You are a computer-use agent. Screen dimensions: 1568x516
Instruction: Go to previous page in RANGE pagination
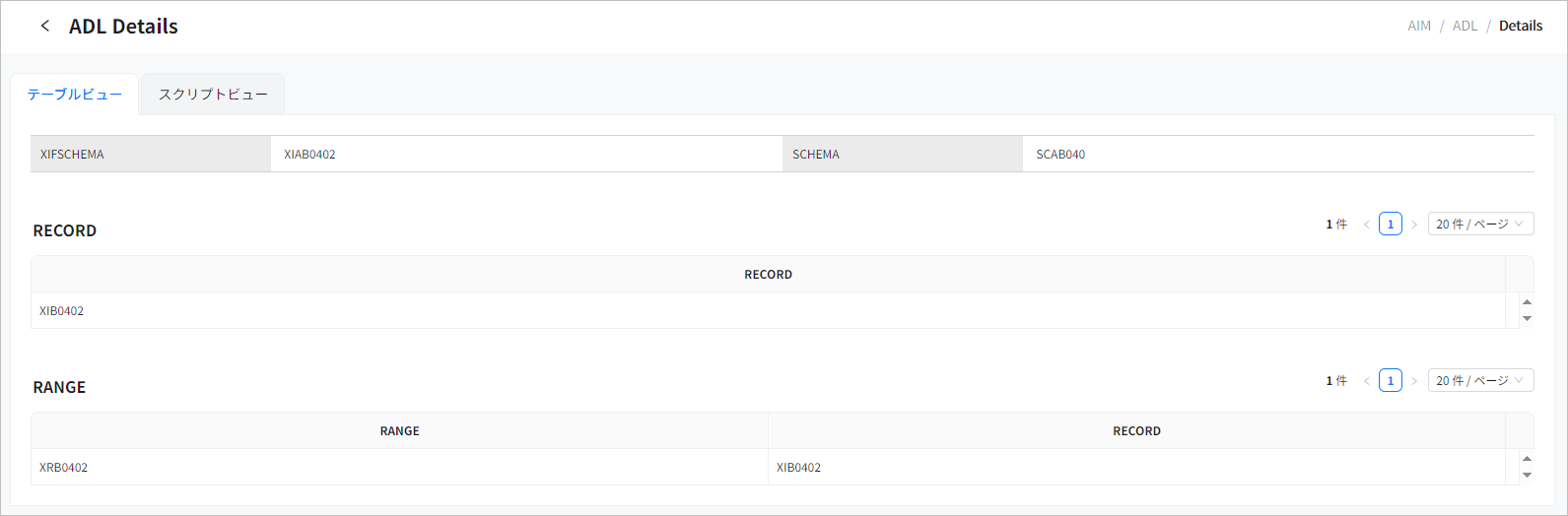click(1367, 381)
